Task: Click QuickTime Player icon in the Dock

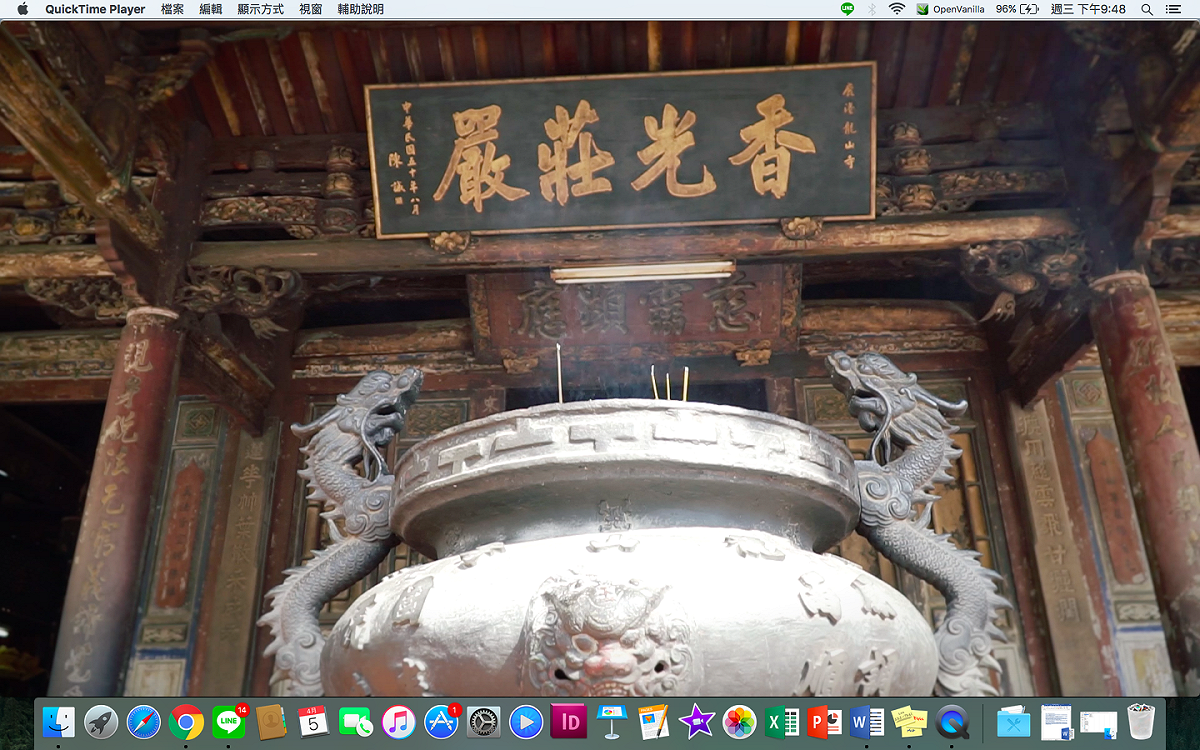Action: point(951,721)
